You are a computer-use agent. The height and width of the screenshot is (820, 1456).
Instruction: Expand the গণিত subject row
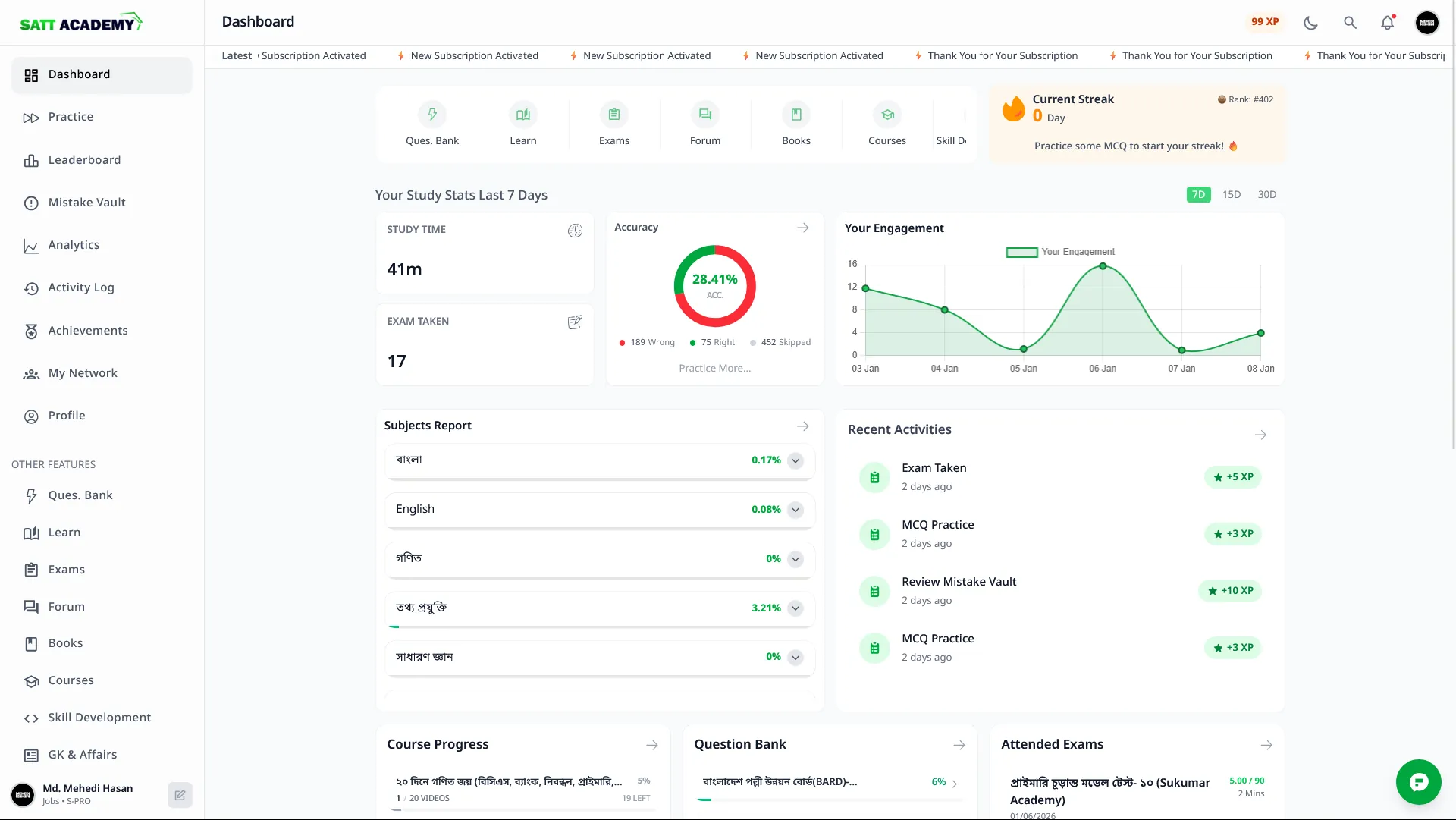795,559
